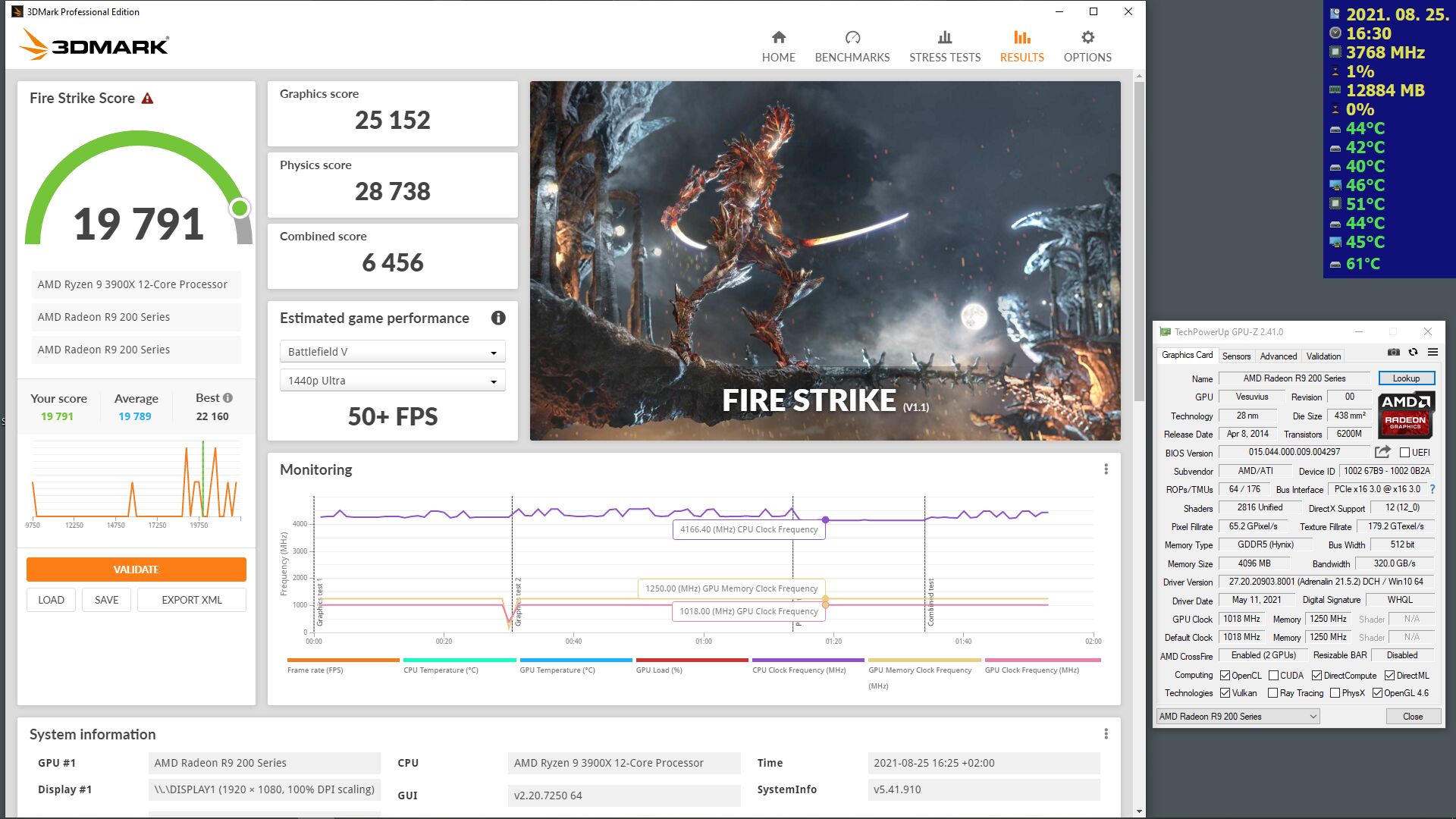Screen dimensions: 1456x819
Task: Click the score distribution chart
Action: 136,484
